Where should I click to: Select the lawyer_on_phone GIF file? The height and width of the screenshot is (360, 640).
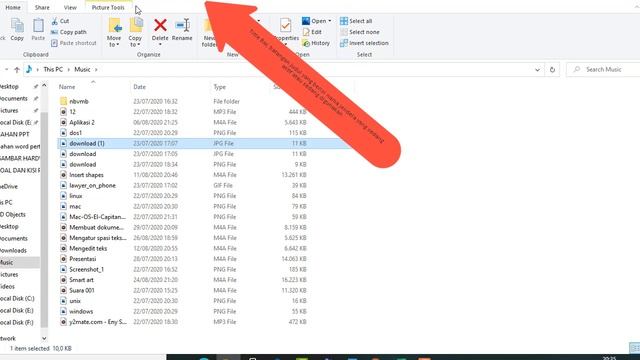pyautogui.click(x=92, y=186)
